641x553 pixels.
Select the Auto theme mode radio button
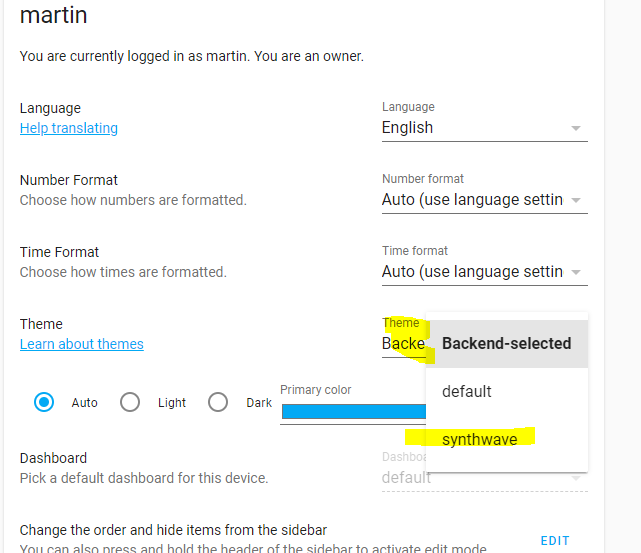point(44,402)
